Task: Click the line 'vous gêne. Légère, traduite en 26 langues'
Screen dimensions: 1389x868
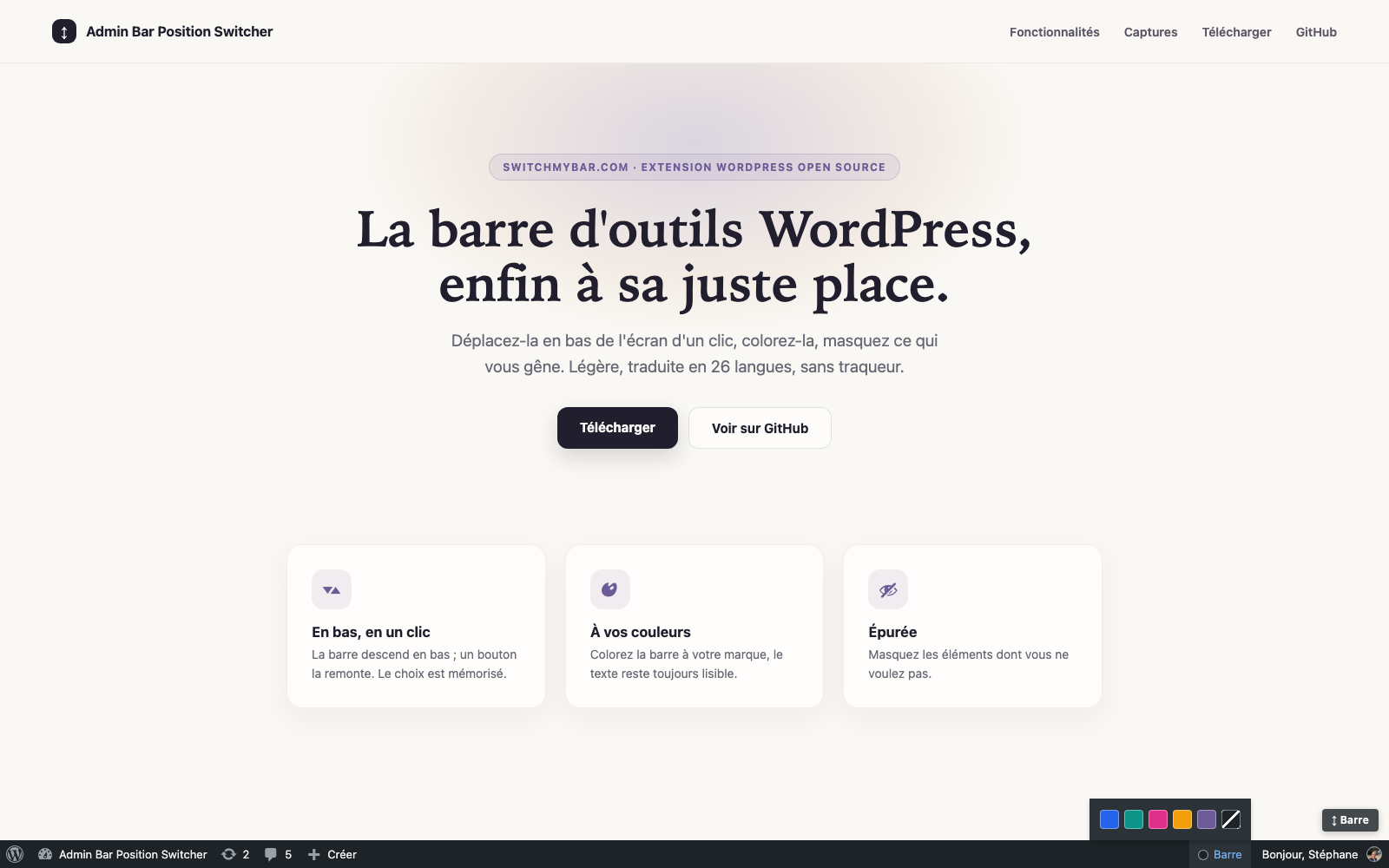Action: pos(694,366)
